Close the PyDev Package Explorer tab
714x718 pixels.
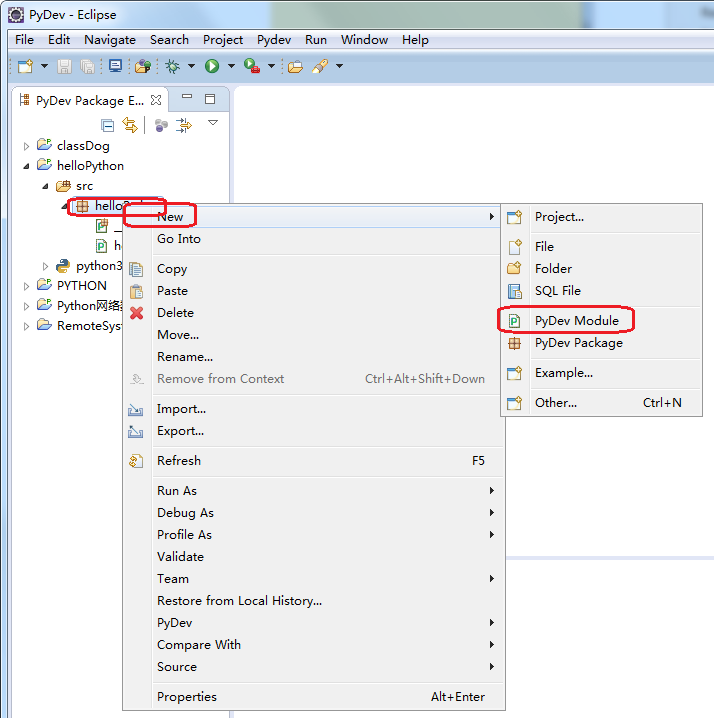coord(156,100)
